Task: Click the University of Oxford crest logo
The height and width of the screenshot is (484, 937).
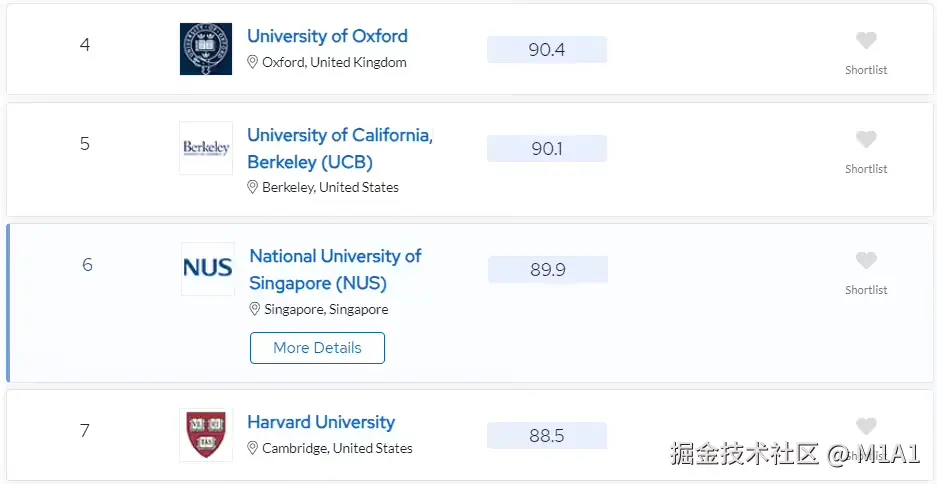Action: point(206,48)
